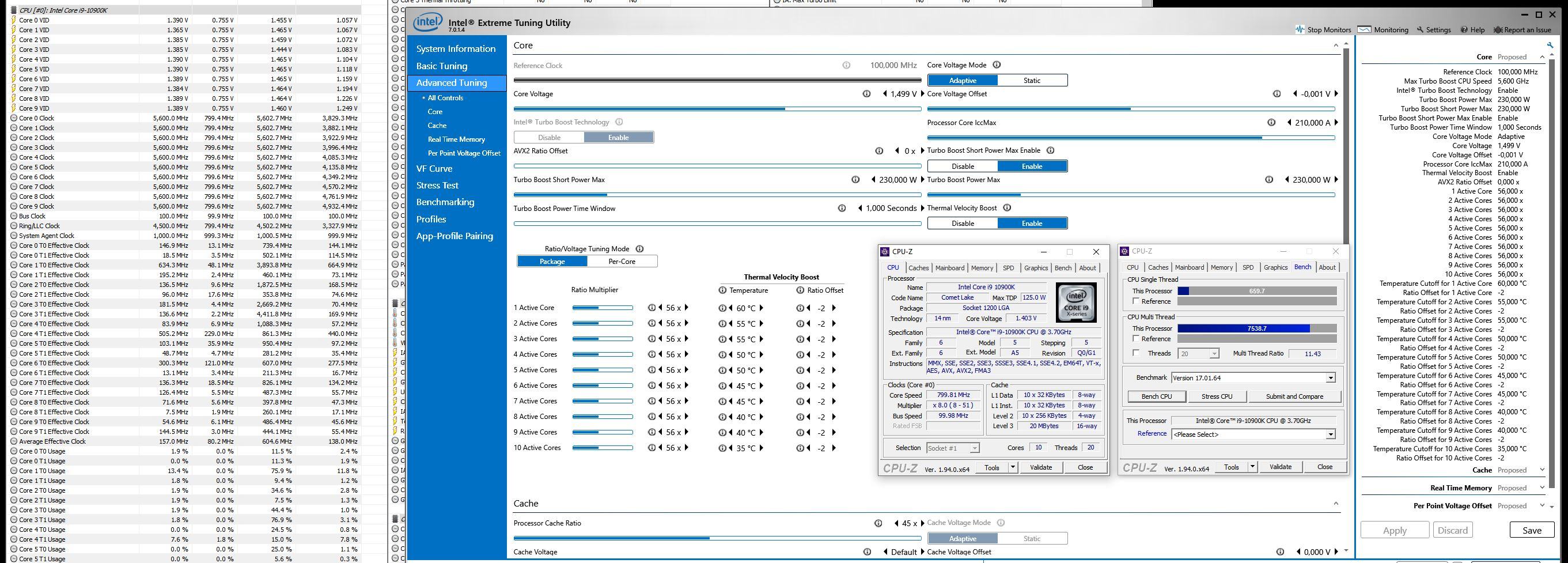Click the Stop Monitors icon

pyautogui.click(x=1300, y=30)
